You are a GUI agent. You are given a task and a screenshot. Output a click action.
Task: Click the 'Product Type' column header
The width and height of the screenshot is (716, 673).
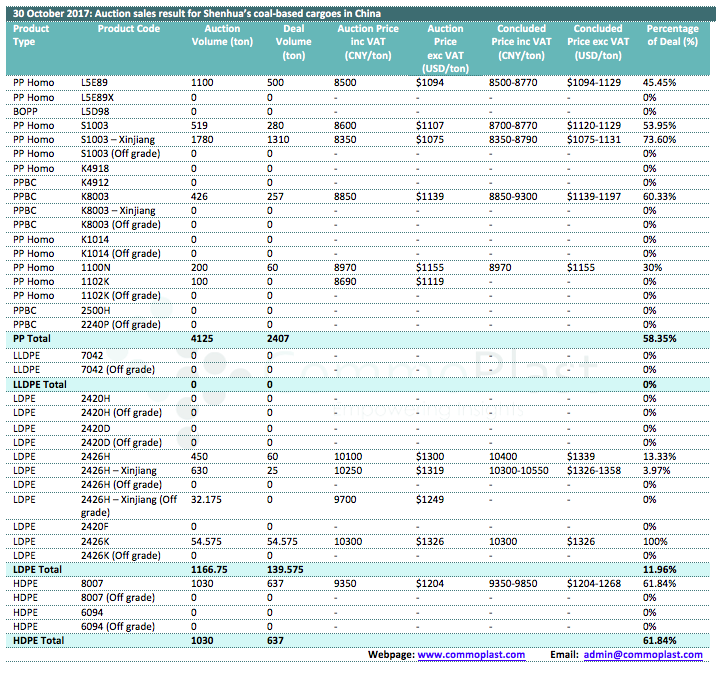click(x=31, y=35)
